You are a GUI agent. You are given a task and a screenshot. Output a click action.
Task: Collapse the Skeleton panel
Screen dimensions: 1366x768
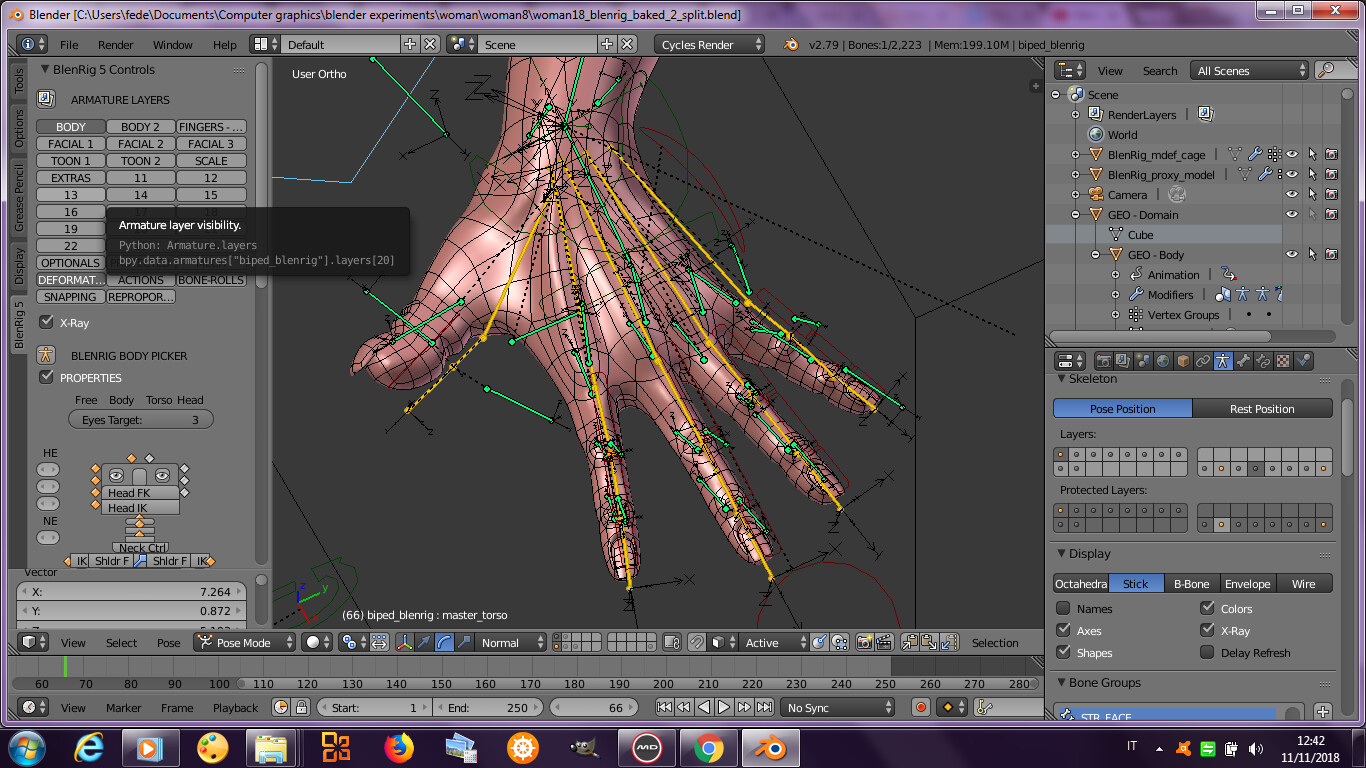tap(1063, 379)
